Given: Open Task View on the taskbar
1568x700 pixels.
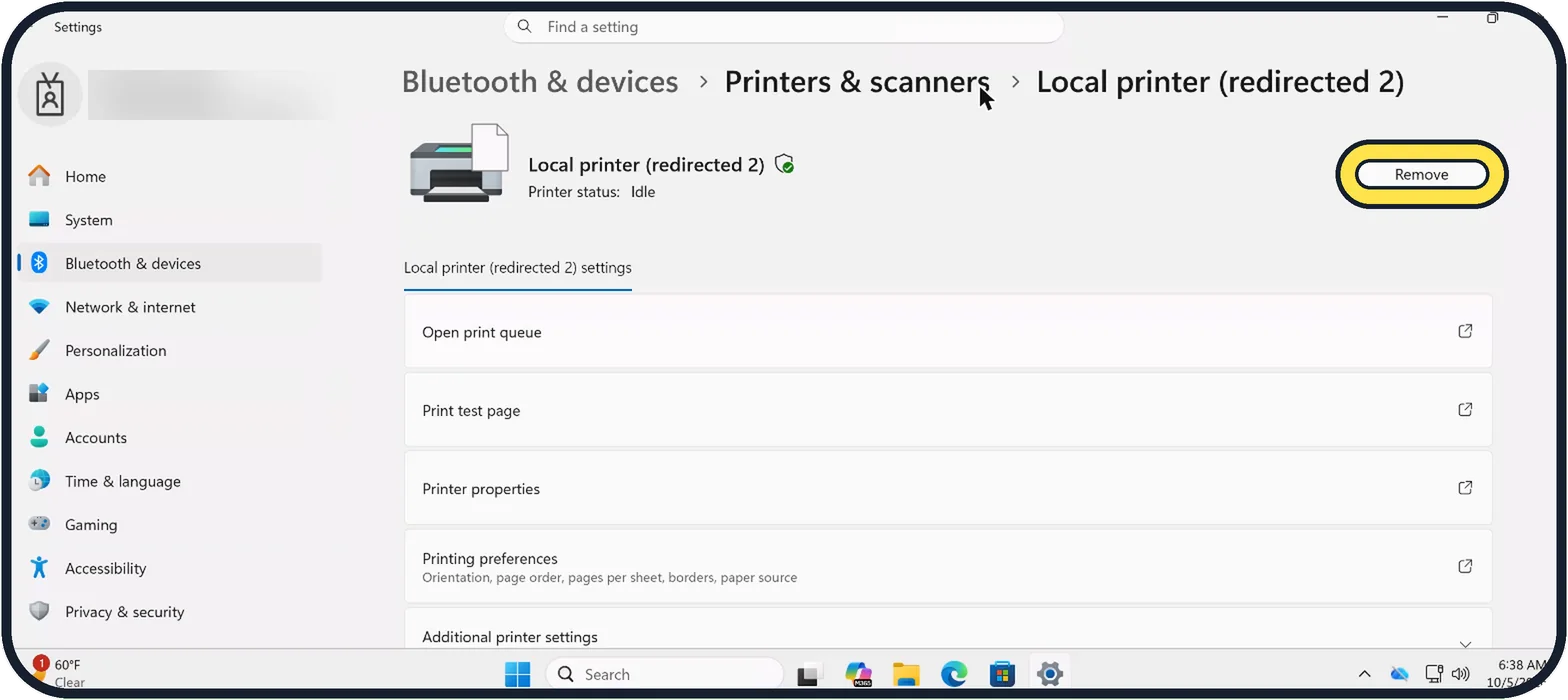Looking at the screenshot, I should pos(808,674).
